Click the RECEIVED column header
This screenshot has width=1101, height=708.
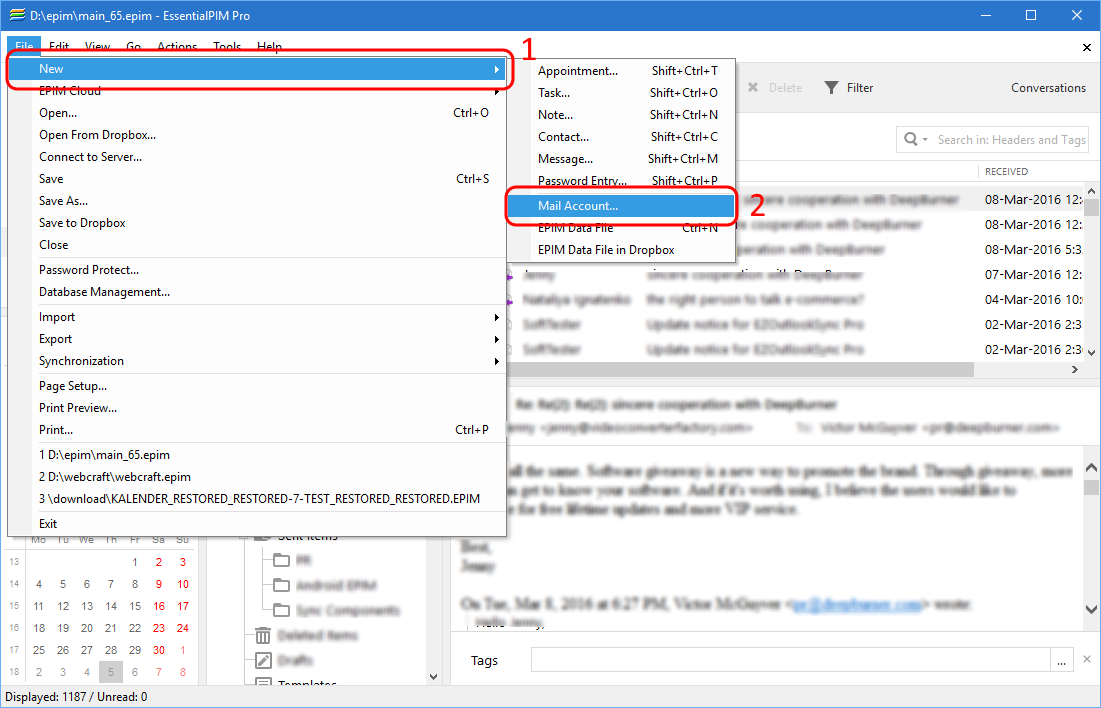pos(1006,171)
